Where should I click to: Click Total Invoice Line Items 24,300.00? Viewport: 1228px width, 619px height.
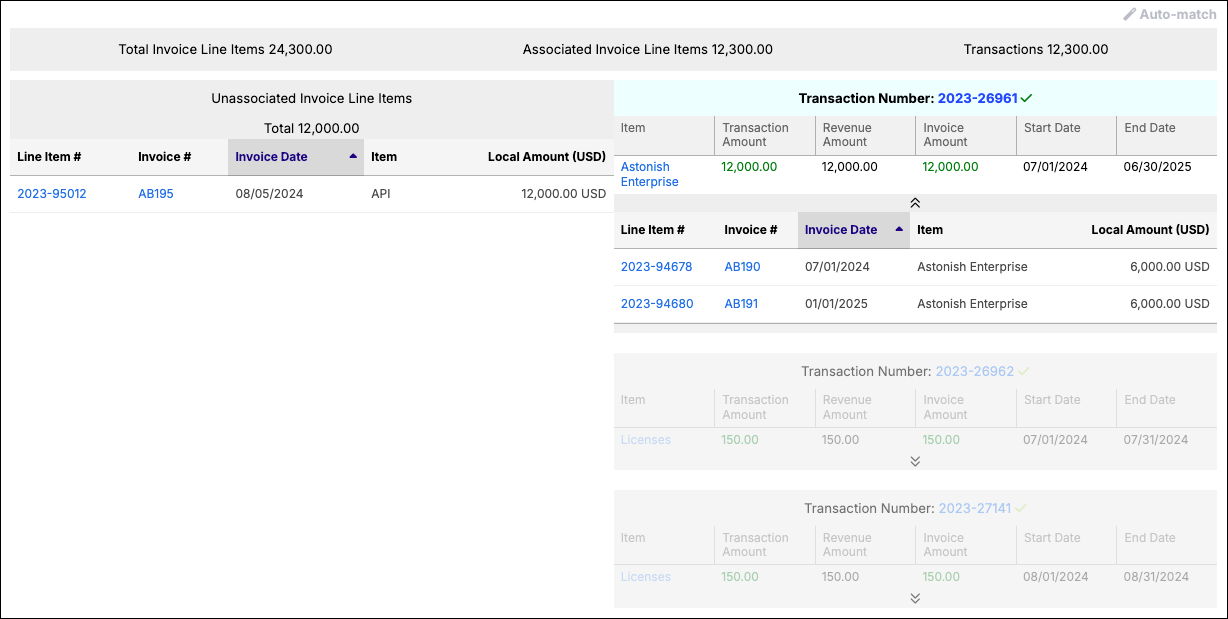pyautogui.click(x=225, y=49)
